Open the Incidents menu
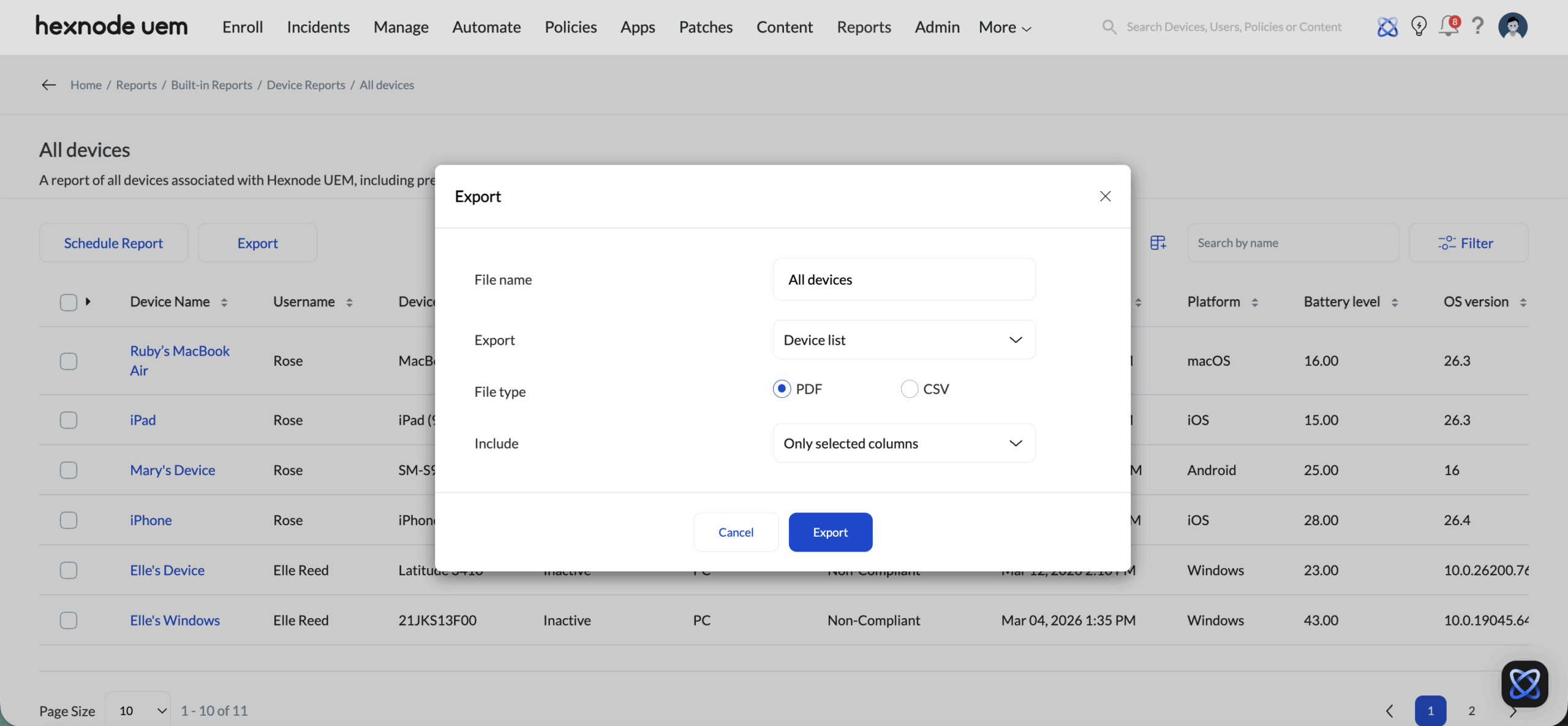 tap(318, 27)
